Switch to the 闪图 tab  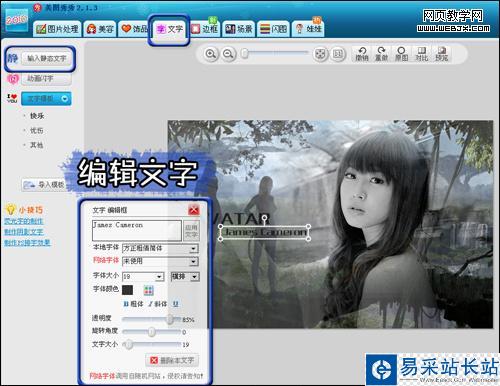tap(273, 29)
